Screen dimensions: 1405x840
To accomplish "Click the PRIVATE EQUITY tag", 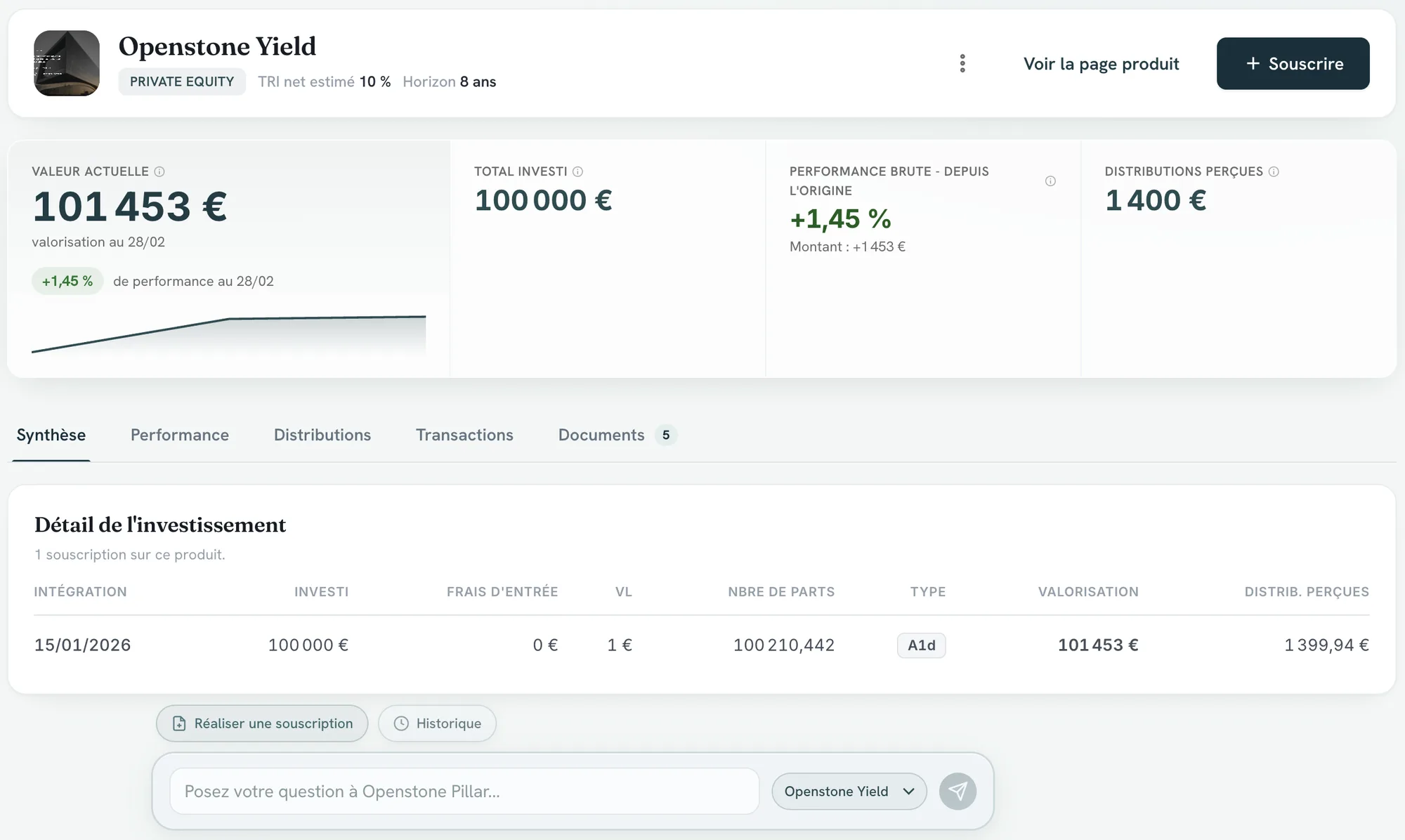I will 182,81.
